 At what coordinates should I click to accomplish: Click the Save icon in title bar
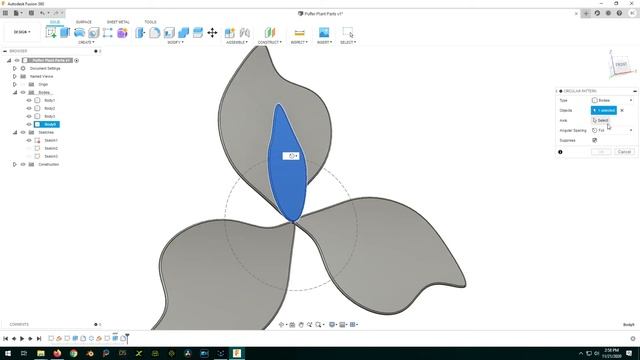click(31, 13)
